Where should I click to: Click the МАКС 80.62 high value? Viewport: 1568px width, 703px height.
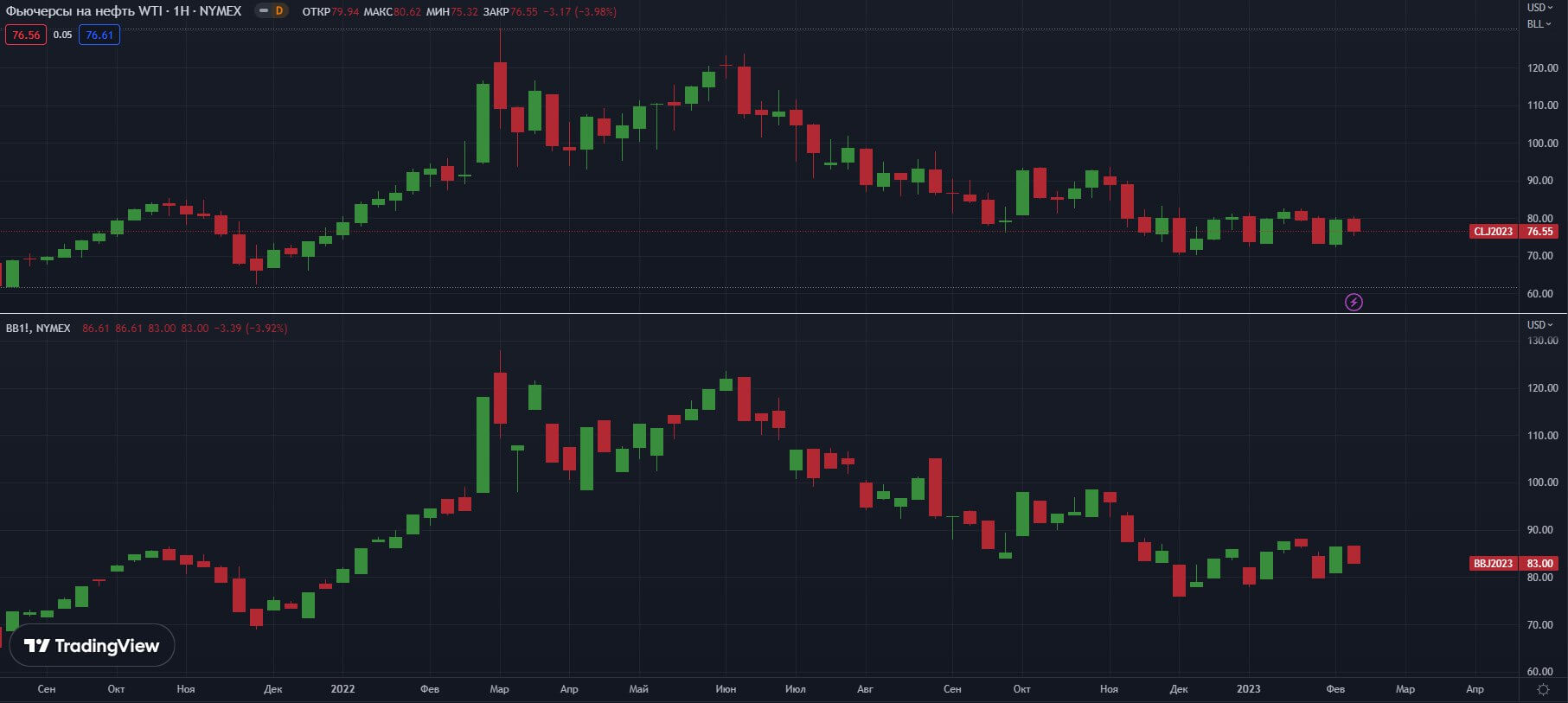392,11
